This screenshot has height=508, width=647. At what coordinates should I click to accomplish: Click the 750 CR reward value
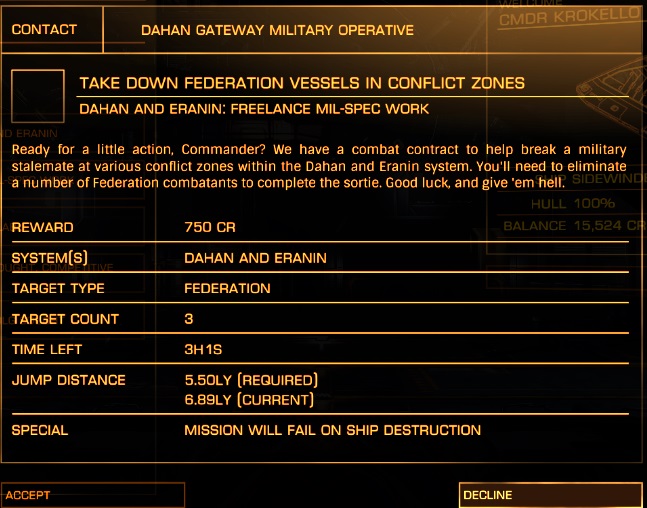point(210,228)
